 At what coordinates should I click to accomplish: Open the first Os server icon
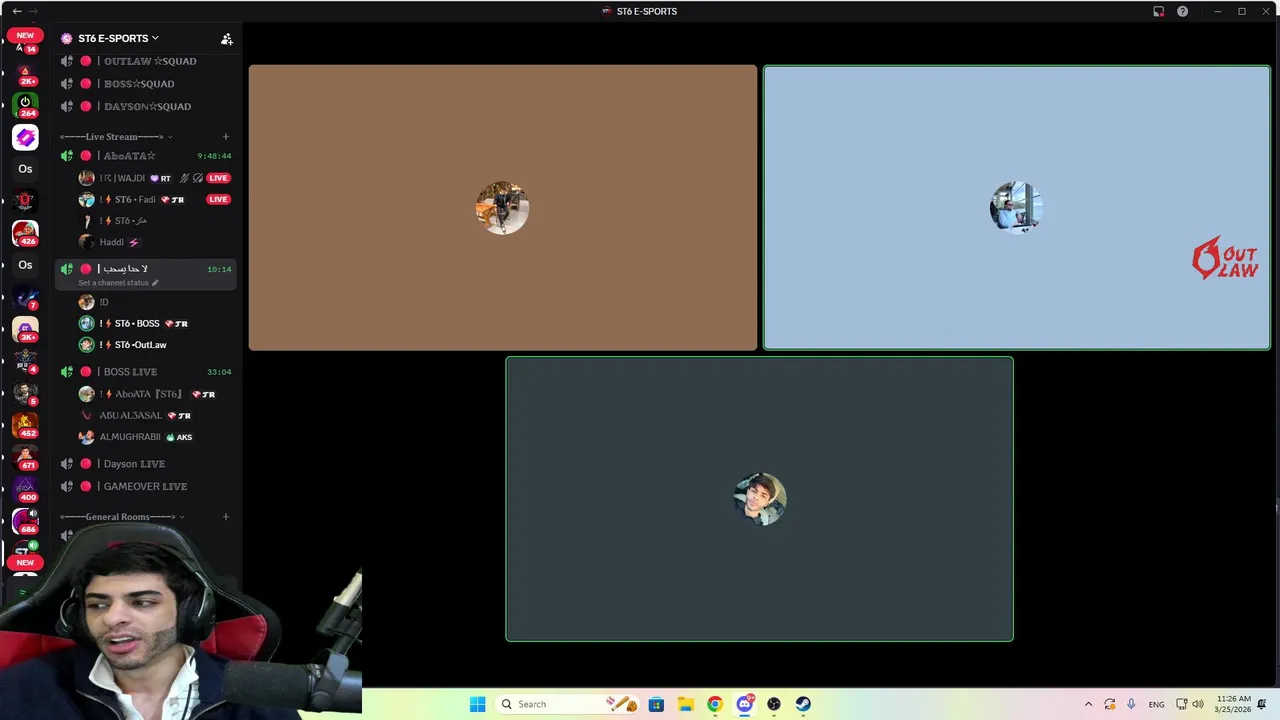pyautogui.click(x=25, y=169)
